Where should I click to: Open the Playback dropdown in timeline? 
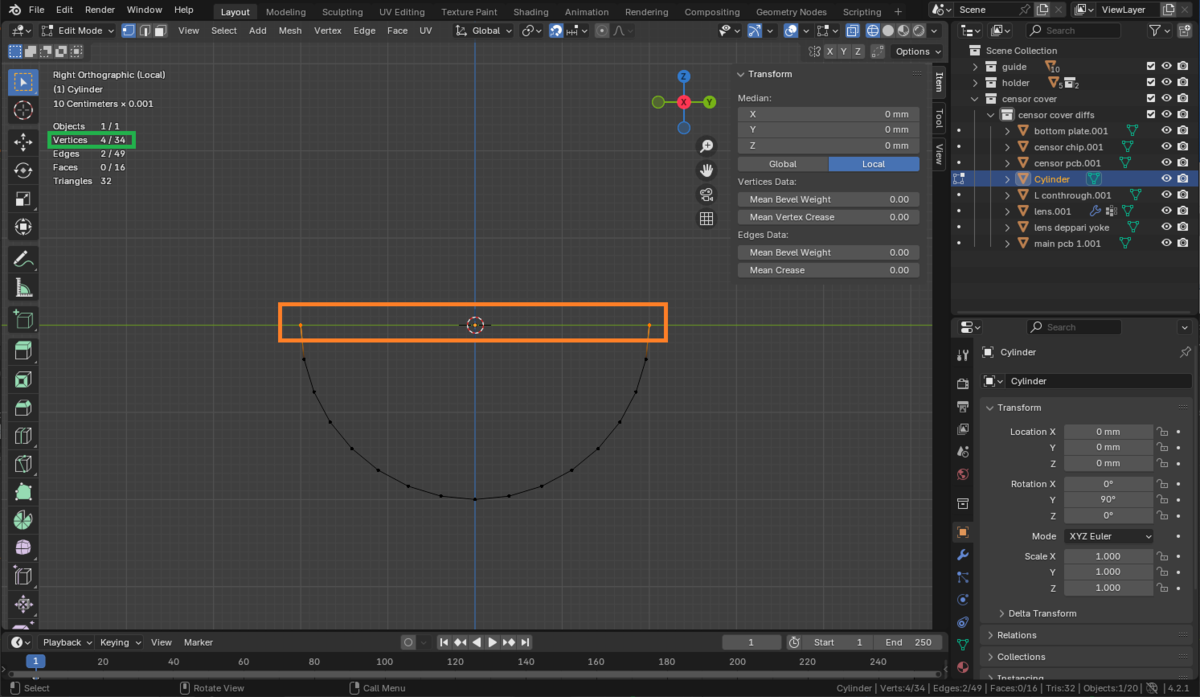[67, 642]
